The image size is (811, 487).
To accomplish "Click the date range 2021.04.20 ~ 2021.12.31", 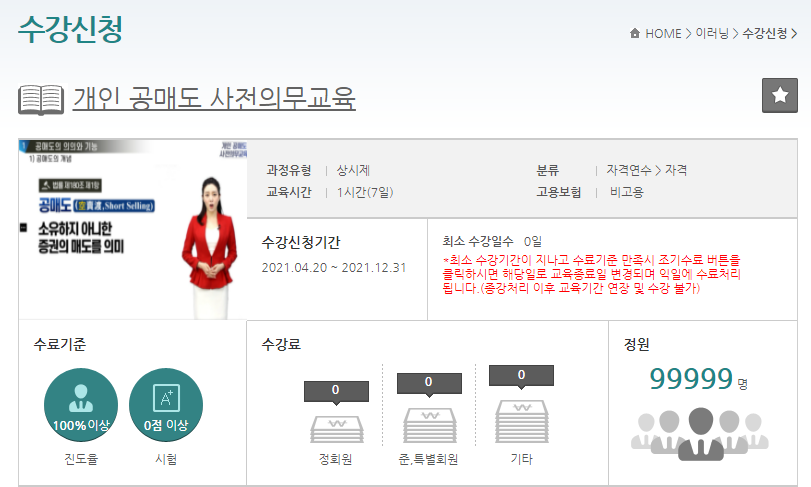I will coord(334,268).
